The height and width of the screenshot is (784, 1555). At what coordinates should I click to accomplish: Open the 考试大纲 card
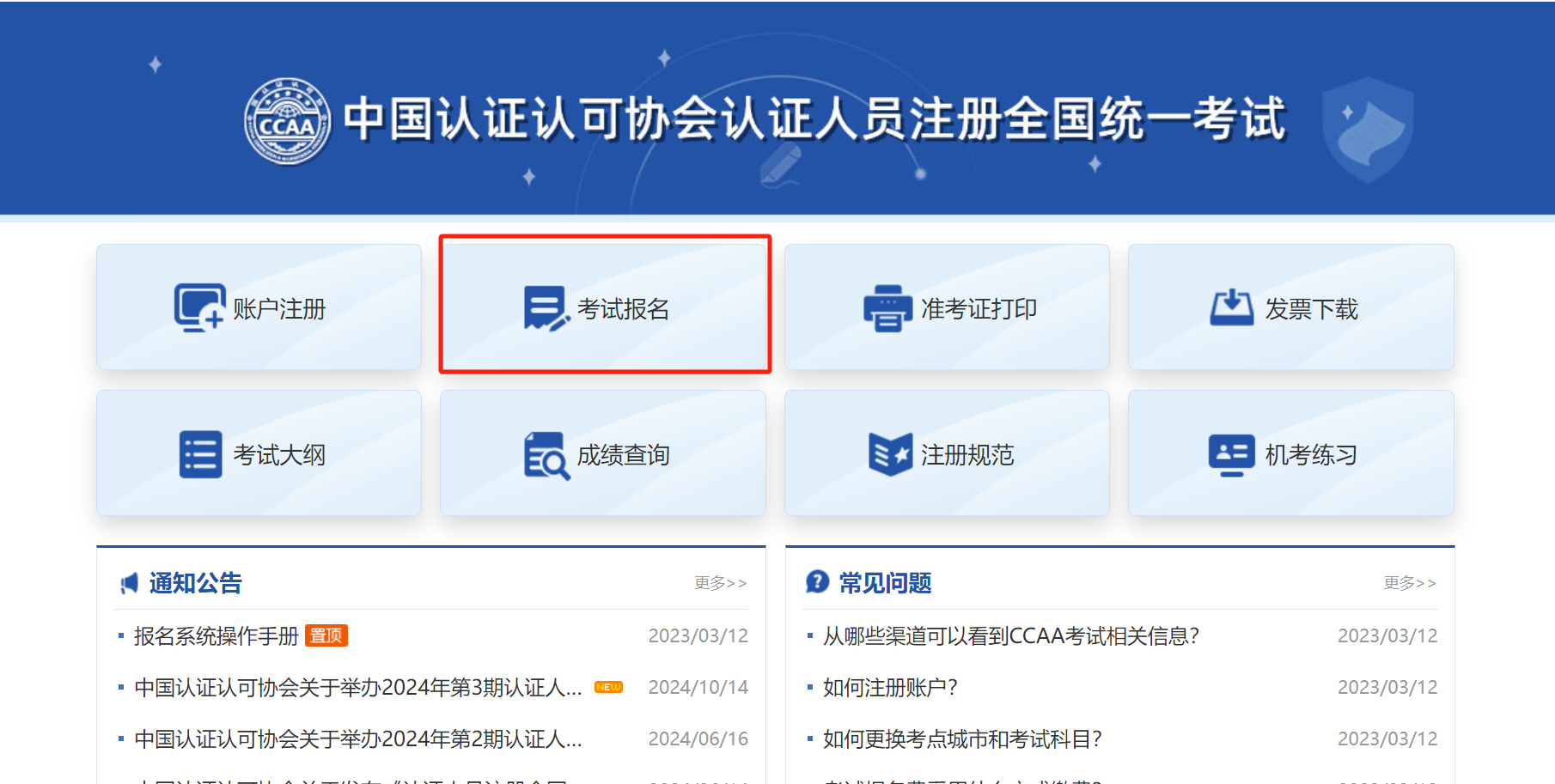(x=259, y=453)
